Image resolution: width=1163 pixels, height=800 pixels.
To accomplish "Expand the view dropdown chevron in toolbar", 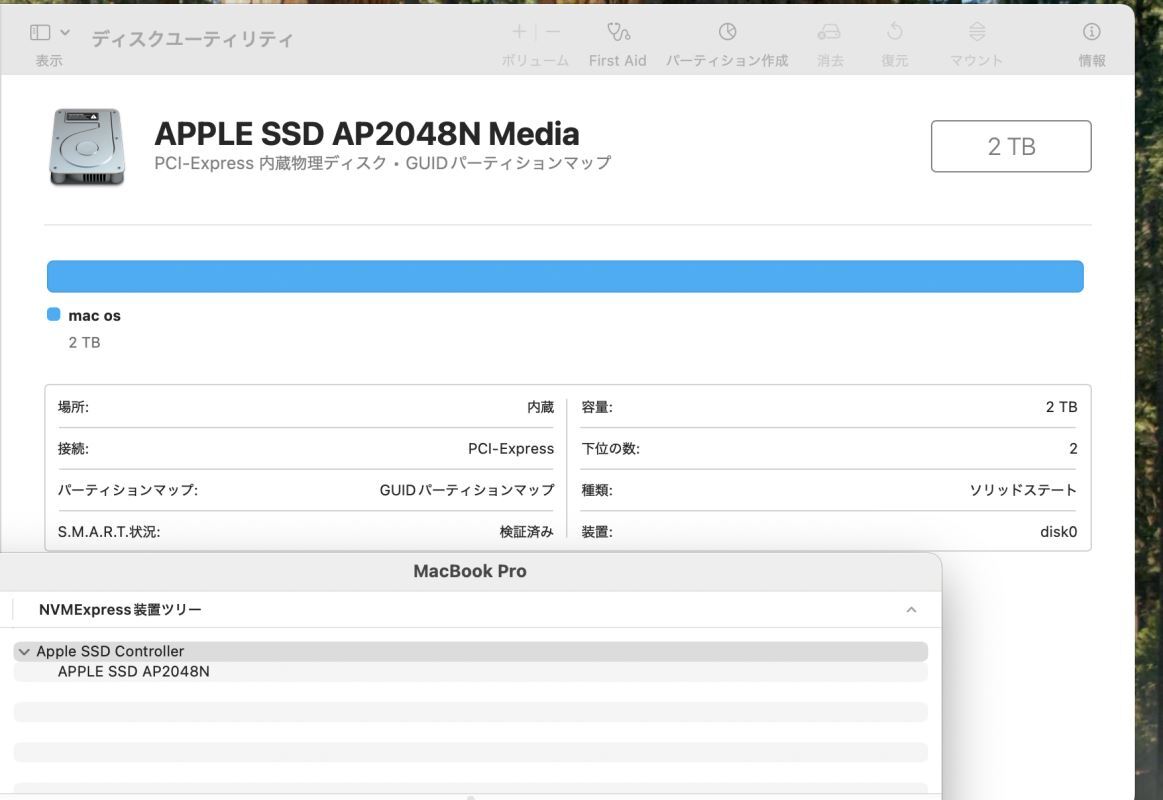I will pyautogui.click(x=65, y=32).
